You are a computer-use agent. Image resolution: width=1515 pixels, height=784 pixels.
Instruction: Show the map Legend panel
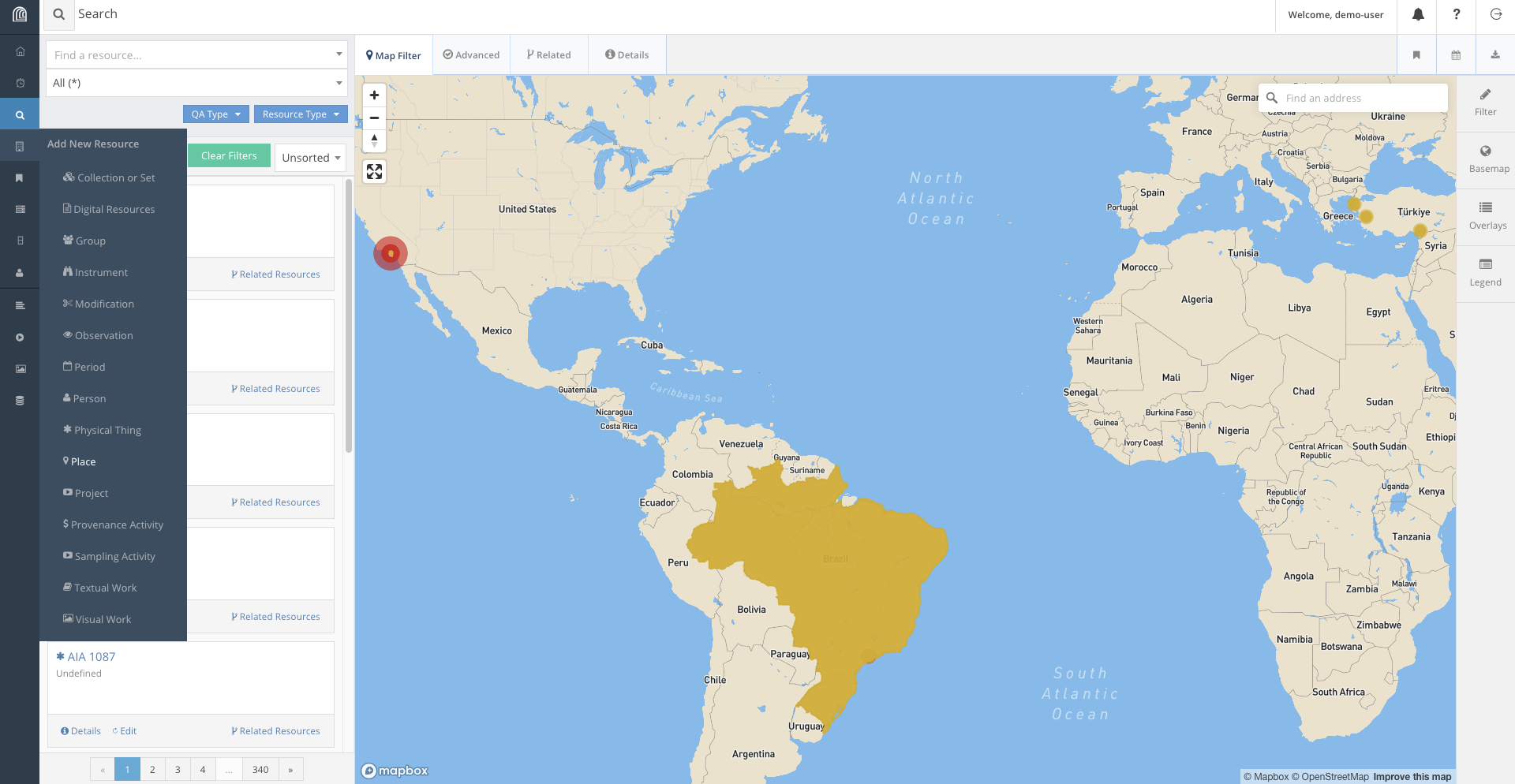coord(1486,272)
